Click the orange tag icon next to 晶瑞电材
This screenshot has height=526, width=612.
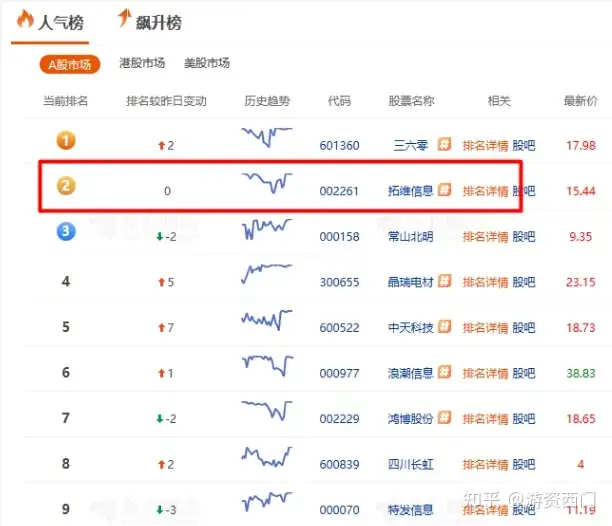(444, 281)
